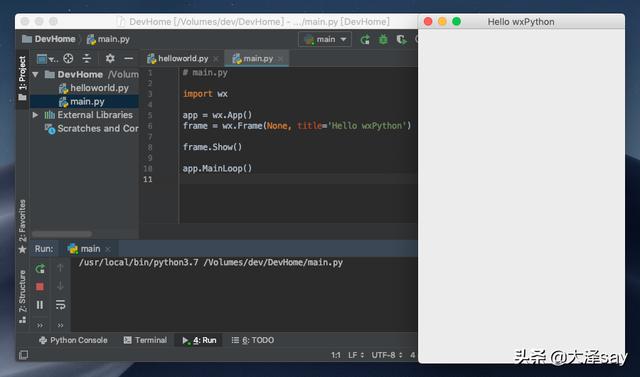Image resolution: width=640 pixels, height=377 pixels.
Task: Click code line 11 in the editor
Action: 298,179
